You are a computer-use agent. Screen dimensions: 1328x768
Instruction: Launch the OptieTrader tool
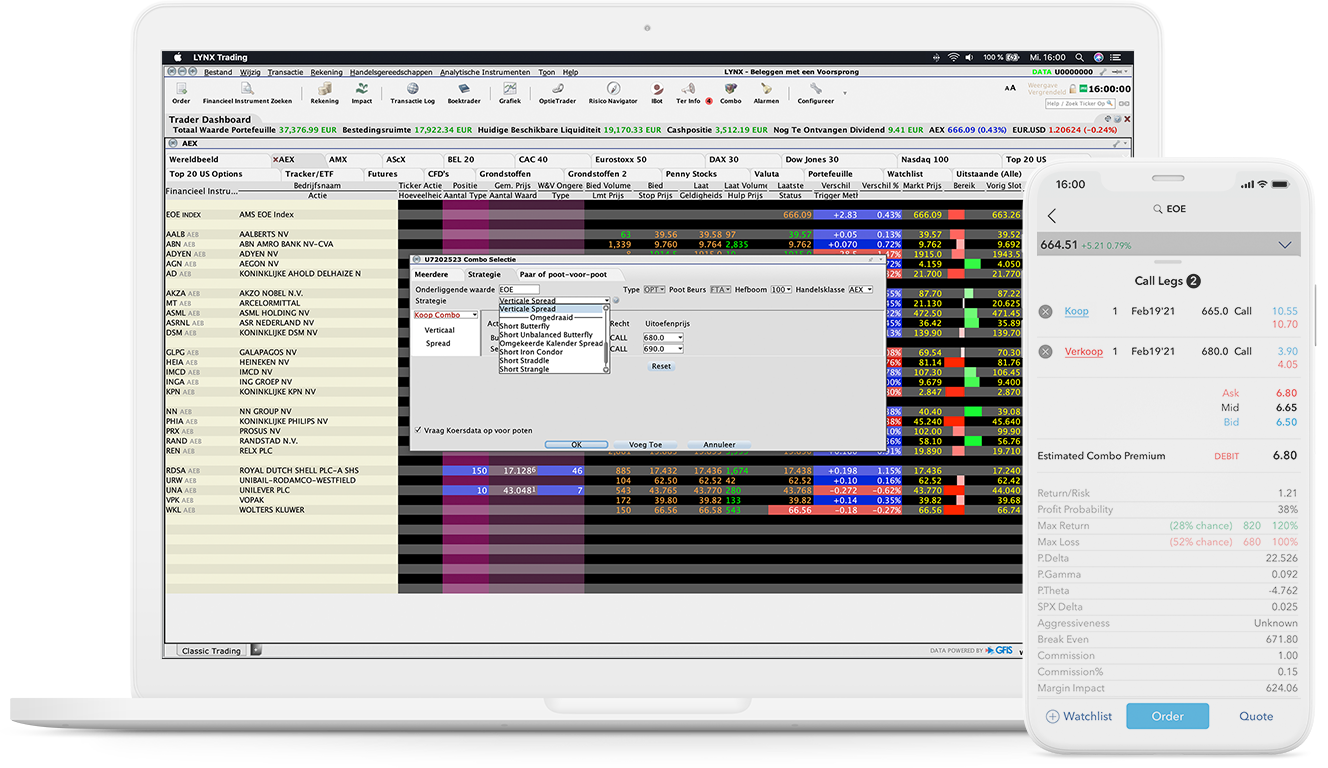coord(557,93)
